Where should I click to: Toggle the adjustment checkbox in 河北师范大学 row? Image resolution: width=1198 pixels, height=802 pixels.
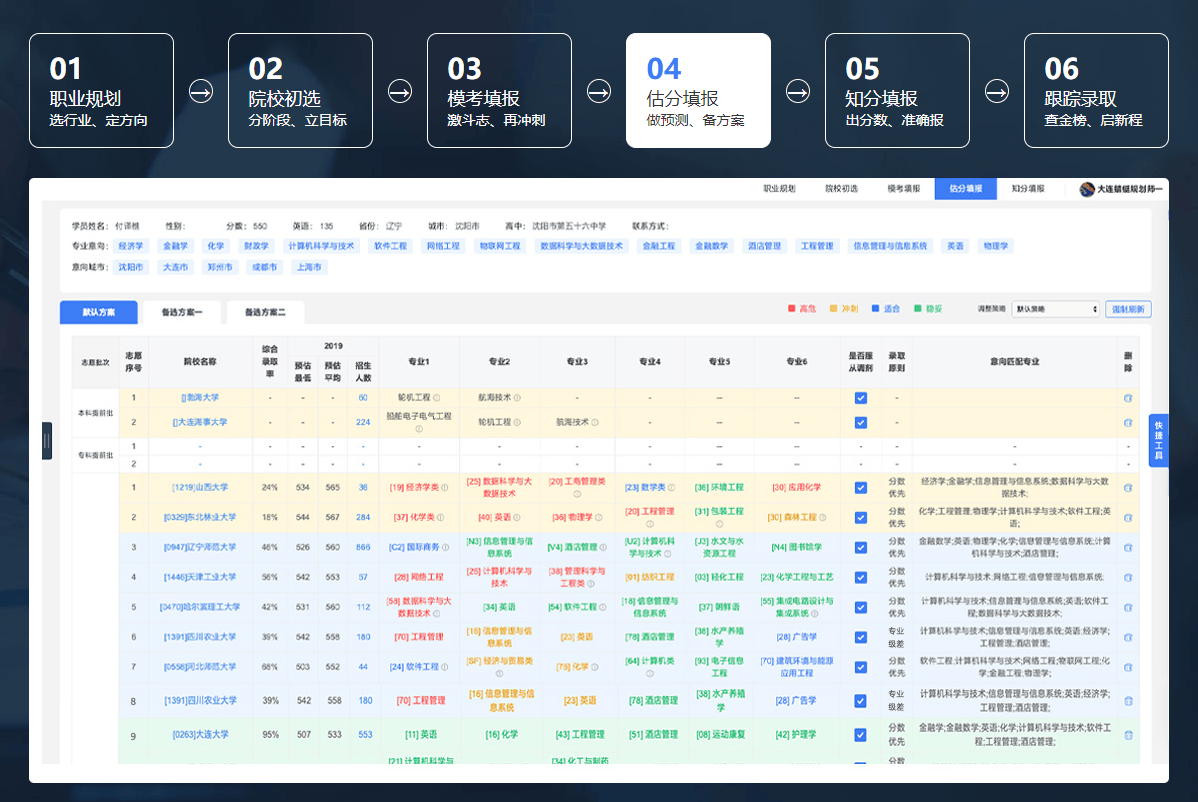(x=860, y=667)
